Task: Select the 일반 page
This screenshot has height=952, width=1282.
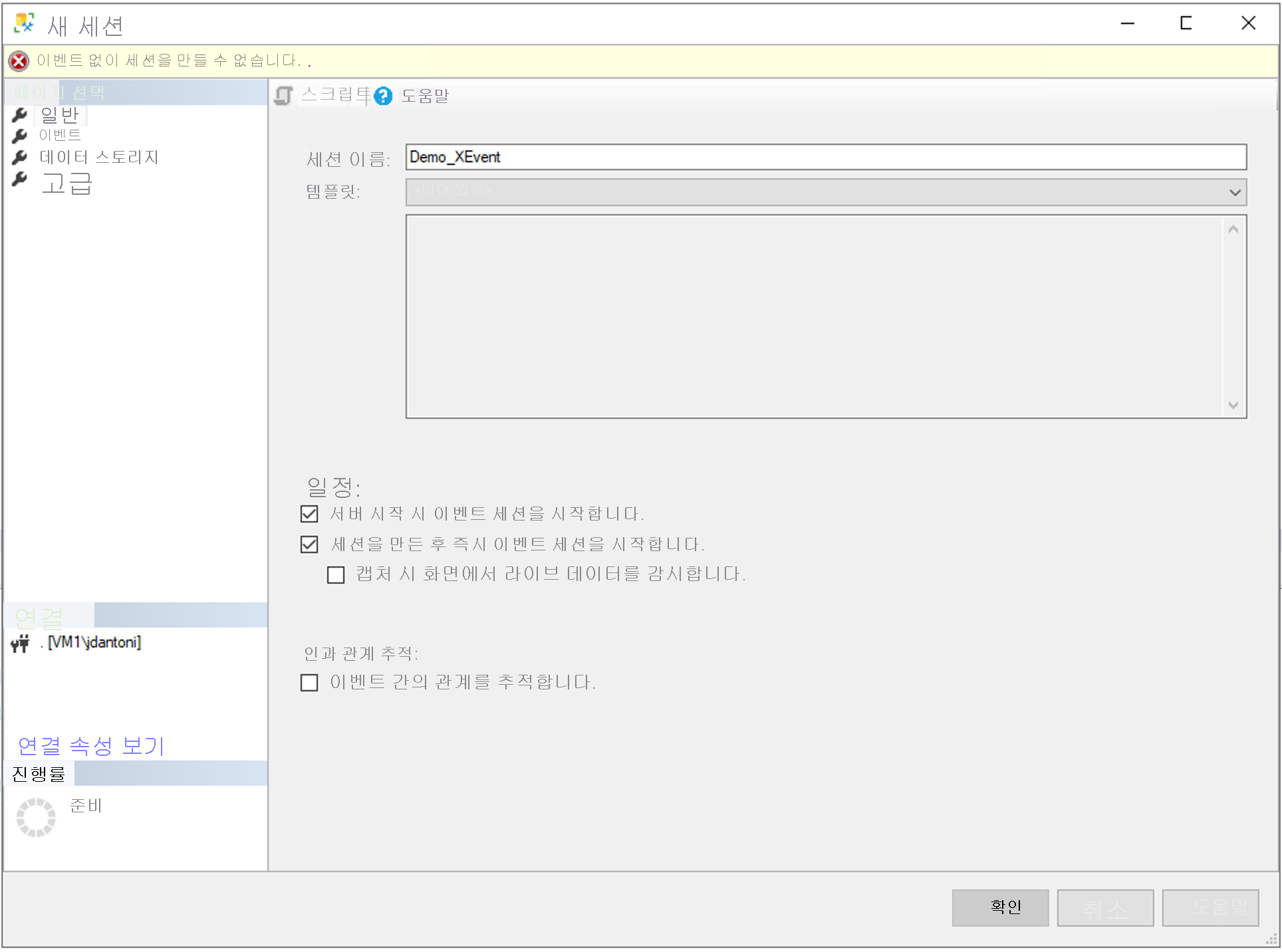Action: (x=60, y=115)
